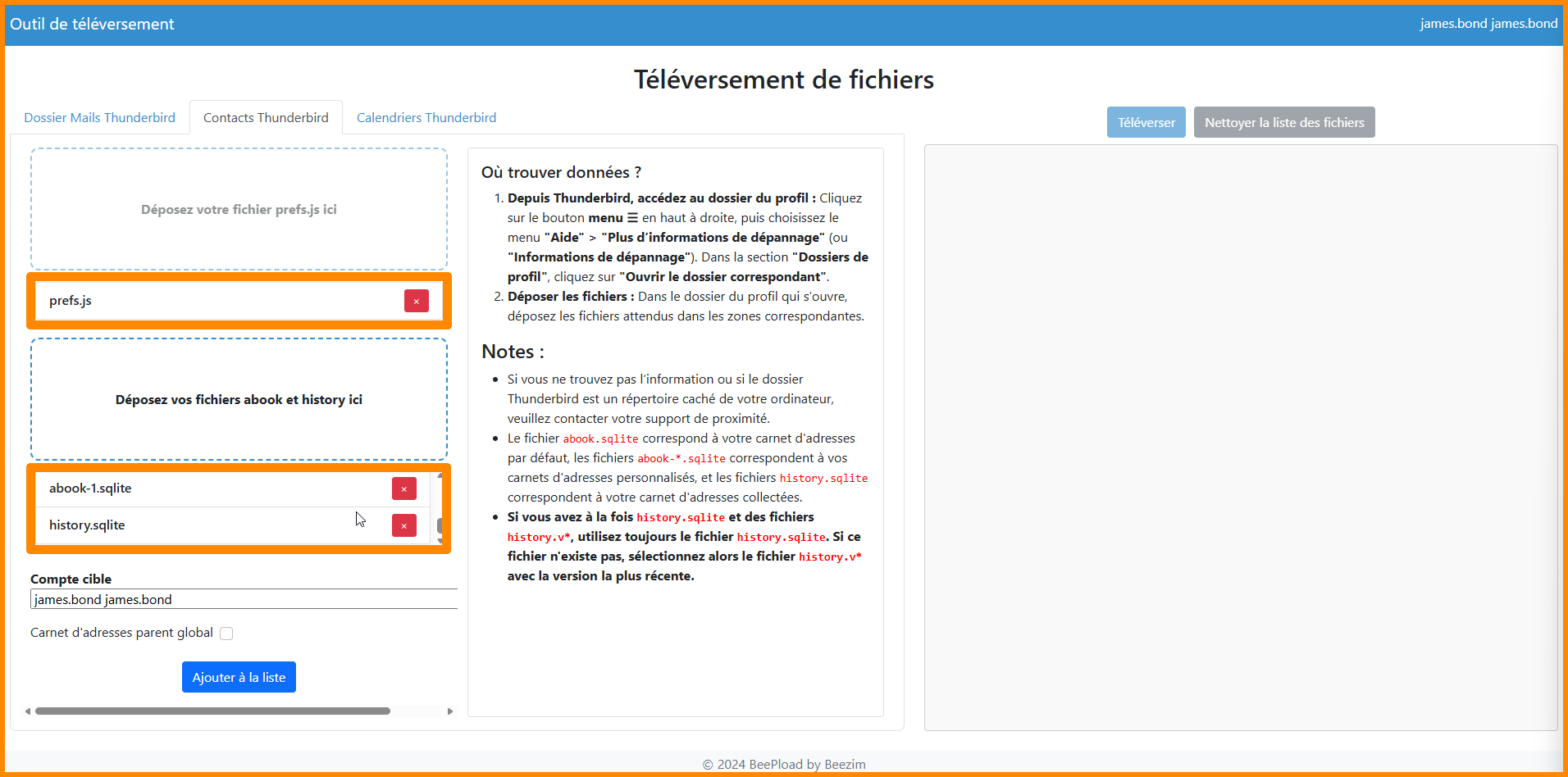Click the horizontal scrollbar thumb
Viewport: 1568px width, 777px height.
coord(212,711)
